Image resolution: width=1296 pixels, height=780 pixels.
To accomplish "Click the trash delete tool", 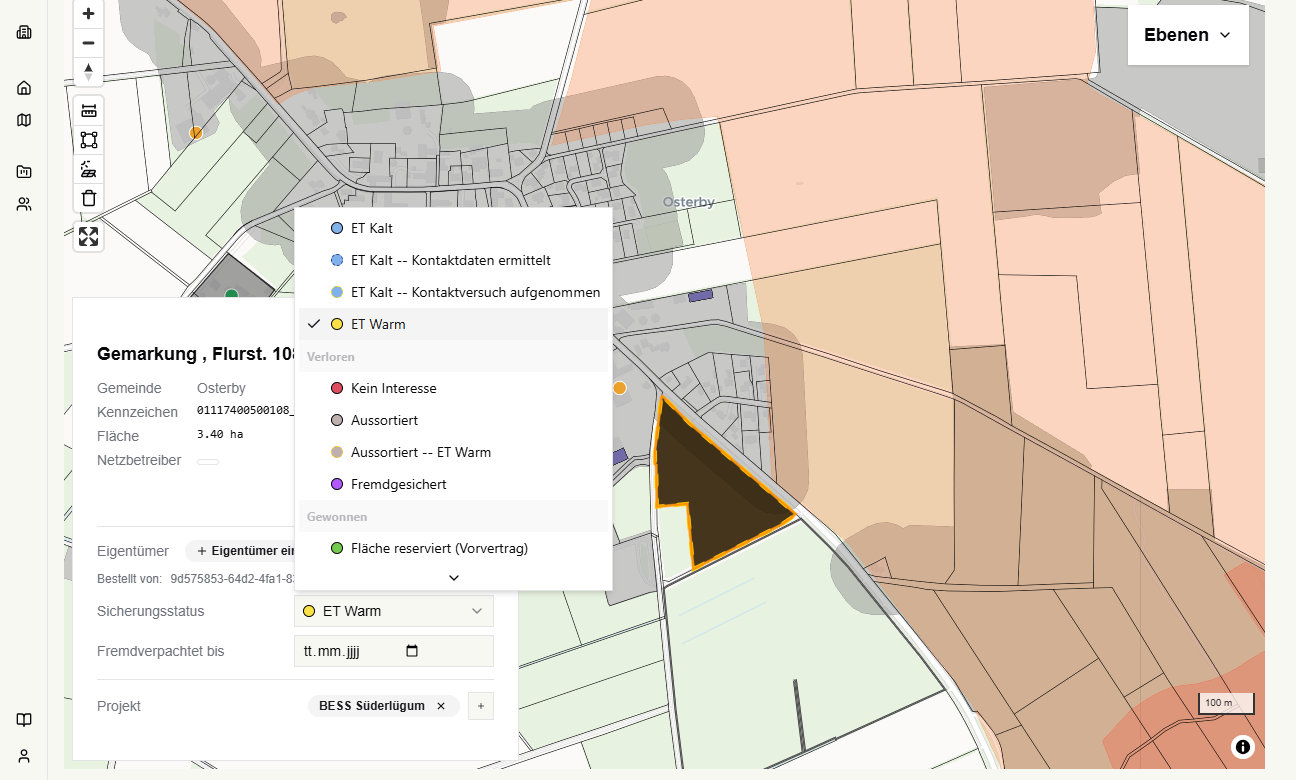I will pyautogui.click(x=89, y=198).
